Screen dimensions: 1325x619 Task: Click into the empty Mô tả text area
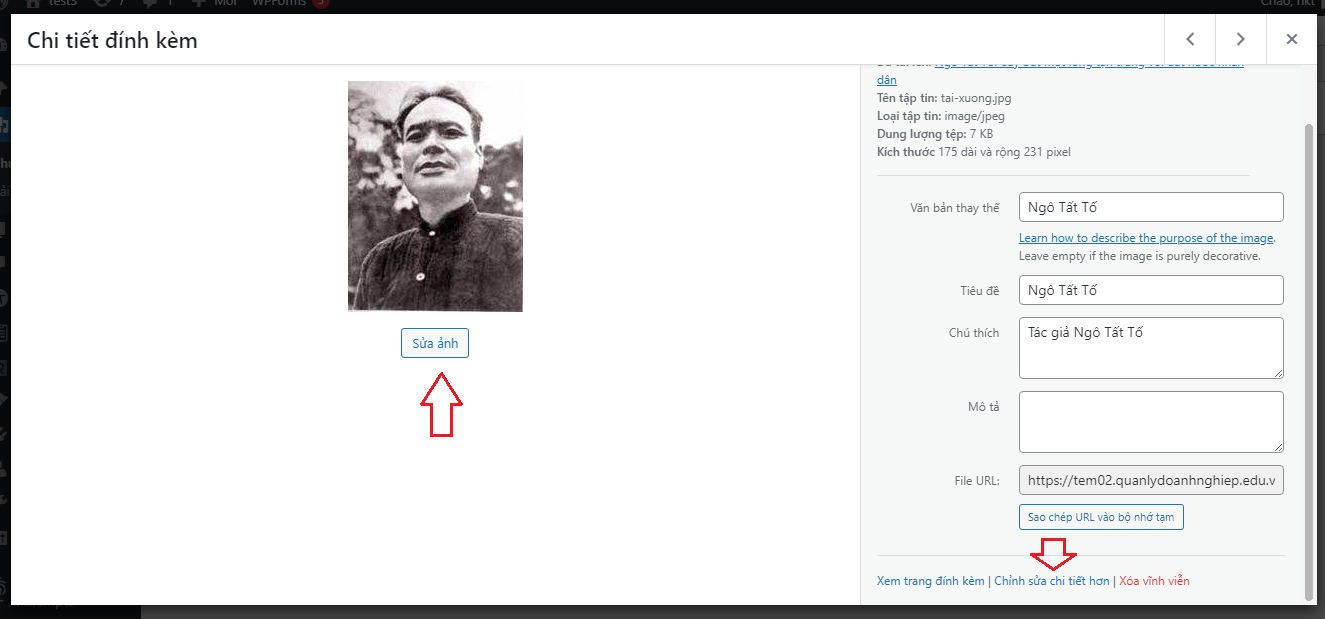[x=1151, y=421]
